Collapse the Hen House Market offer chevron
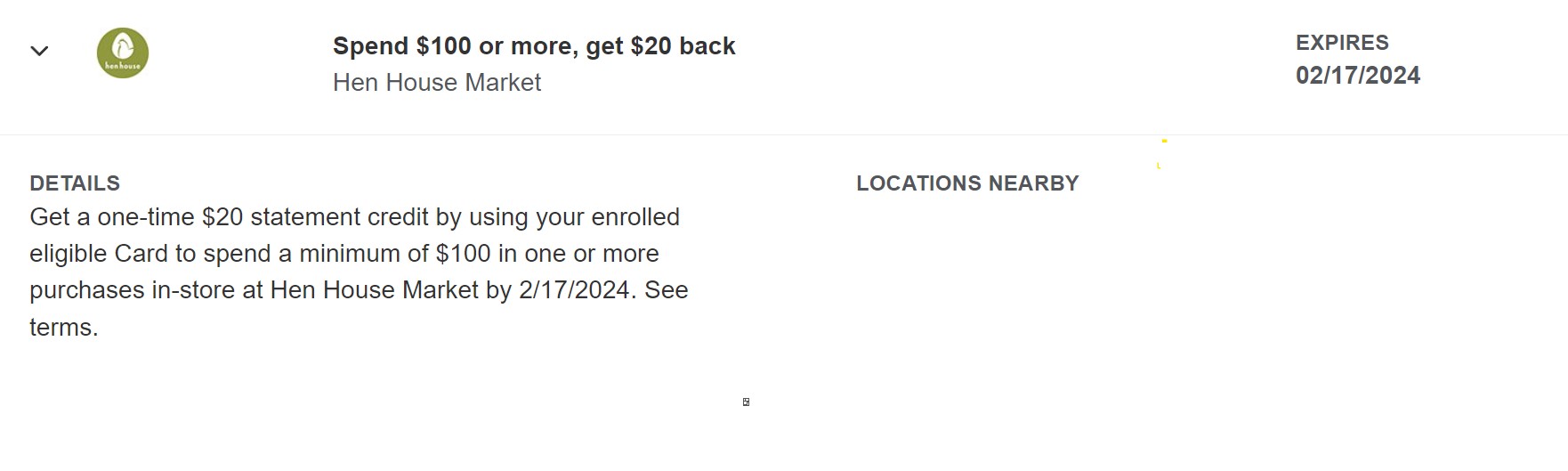 (x=39, y=51)
